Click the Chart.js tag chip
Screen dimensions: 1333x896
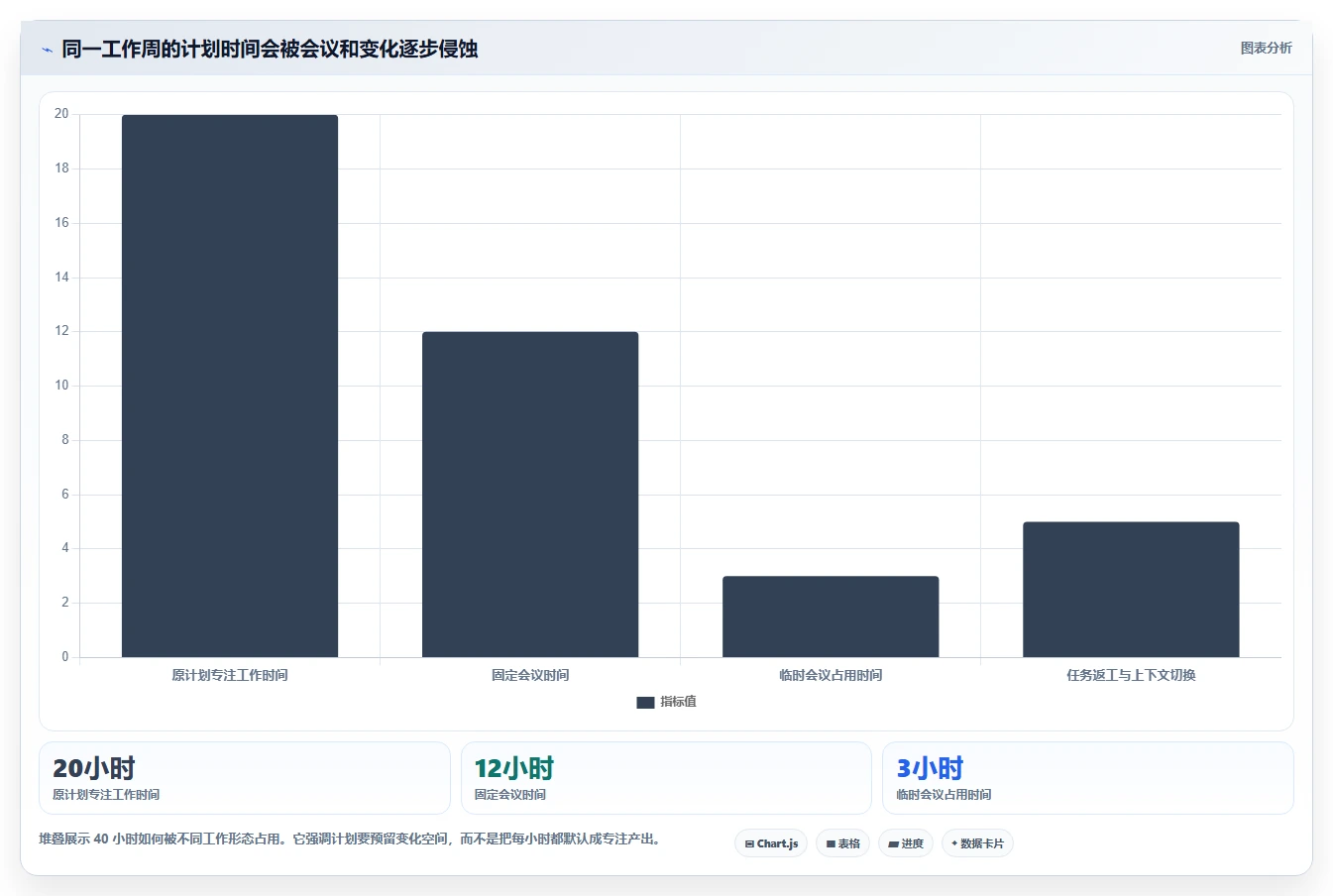[771, 843]
